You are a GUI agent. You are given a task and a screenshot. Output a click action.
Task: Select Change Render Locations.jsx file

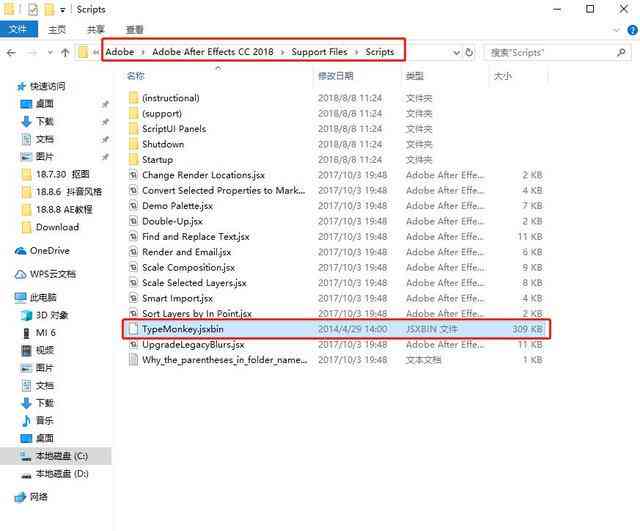203,175
